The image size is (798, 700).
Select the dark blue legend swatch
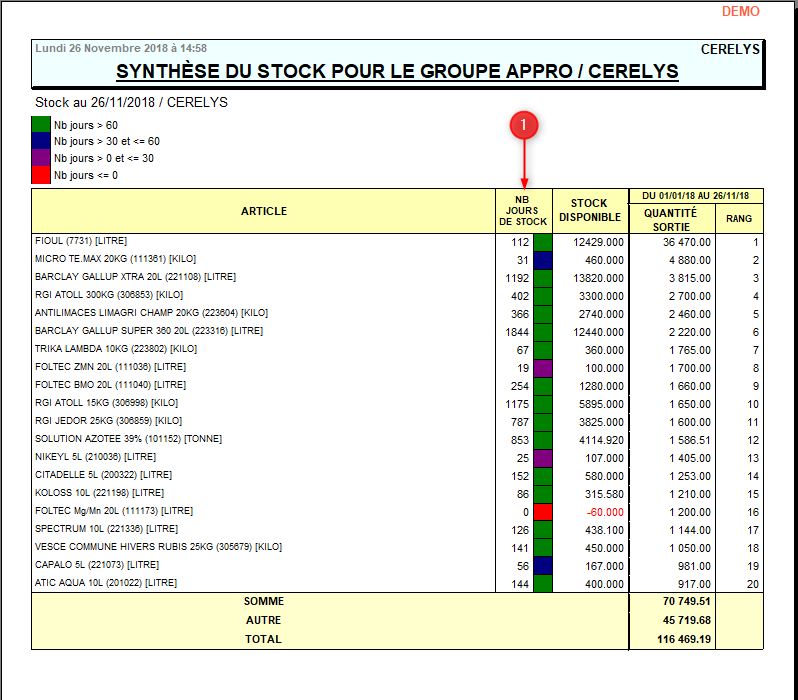[x=41, y=141]
